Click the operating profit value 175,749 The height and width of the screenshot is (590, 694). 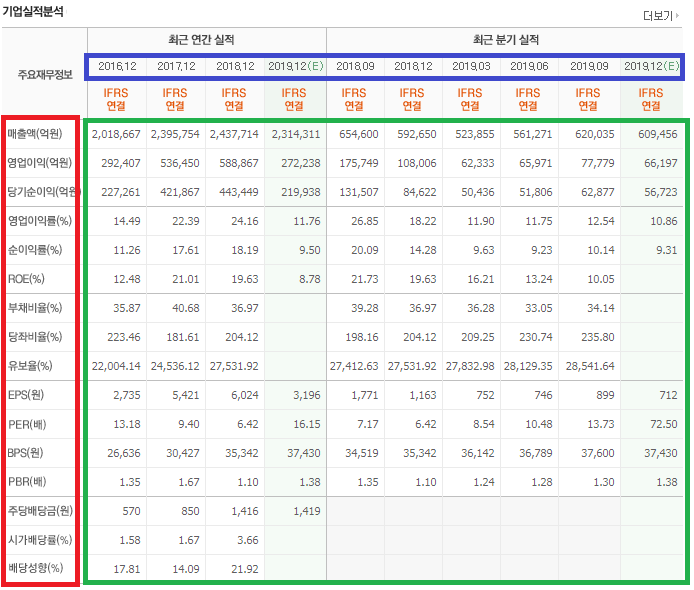pyautogui.click(x=359, y=163)
